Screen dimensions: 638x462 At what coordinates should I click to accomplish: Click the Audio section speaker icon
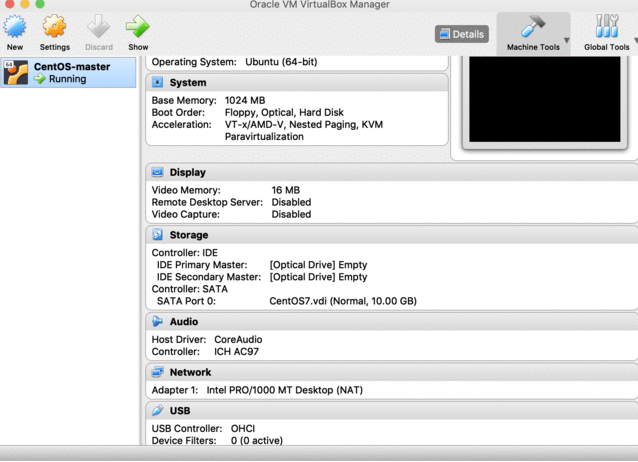157,321
